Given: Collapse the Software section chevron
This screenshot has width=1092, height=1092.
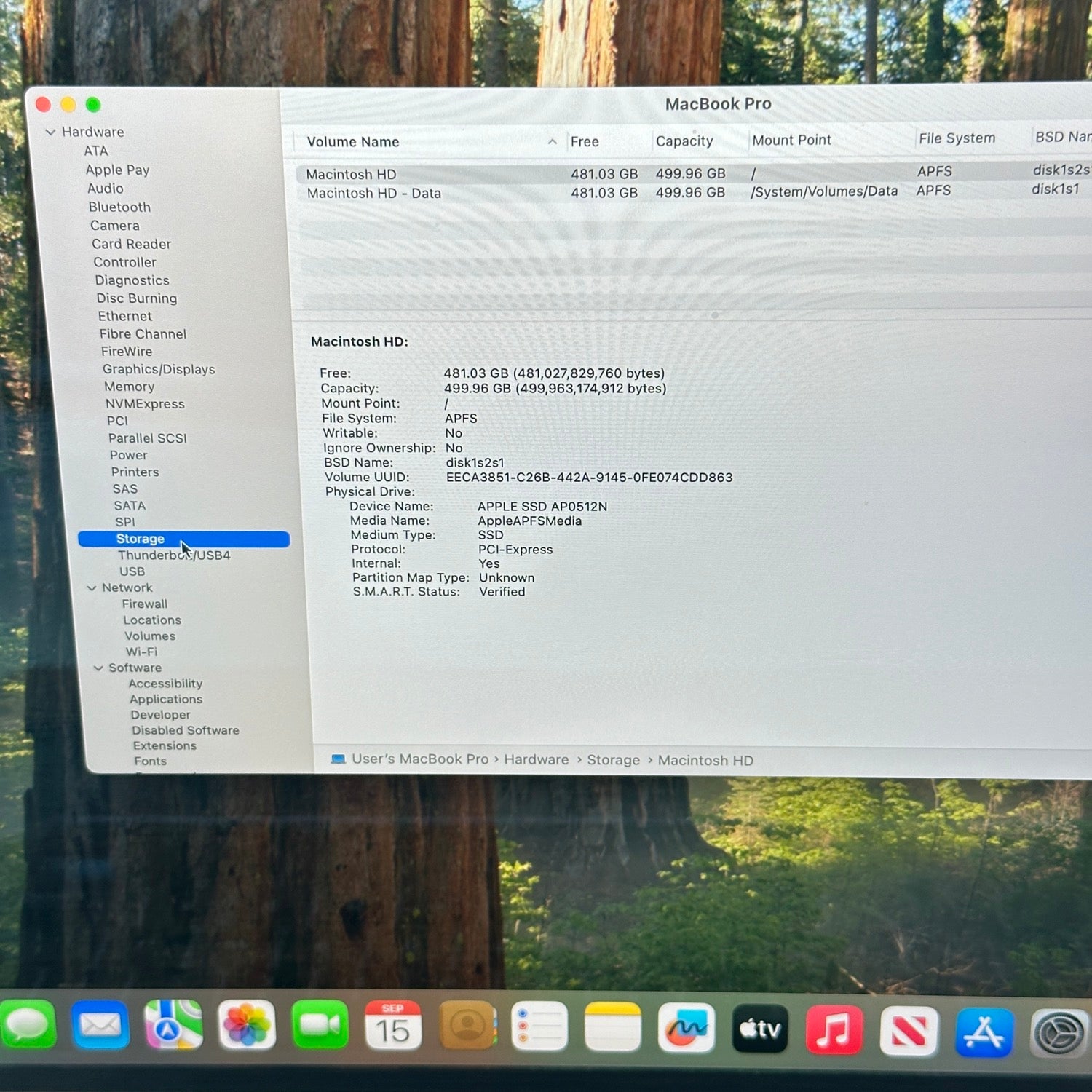Looking at the screenshot, I should click(x=98, y=668).
